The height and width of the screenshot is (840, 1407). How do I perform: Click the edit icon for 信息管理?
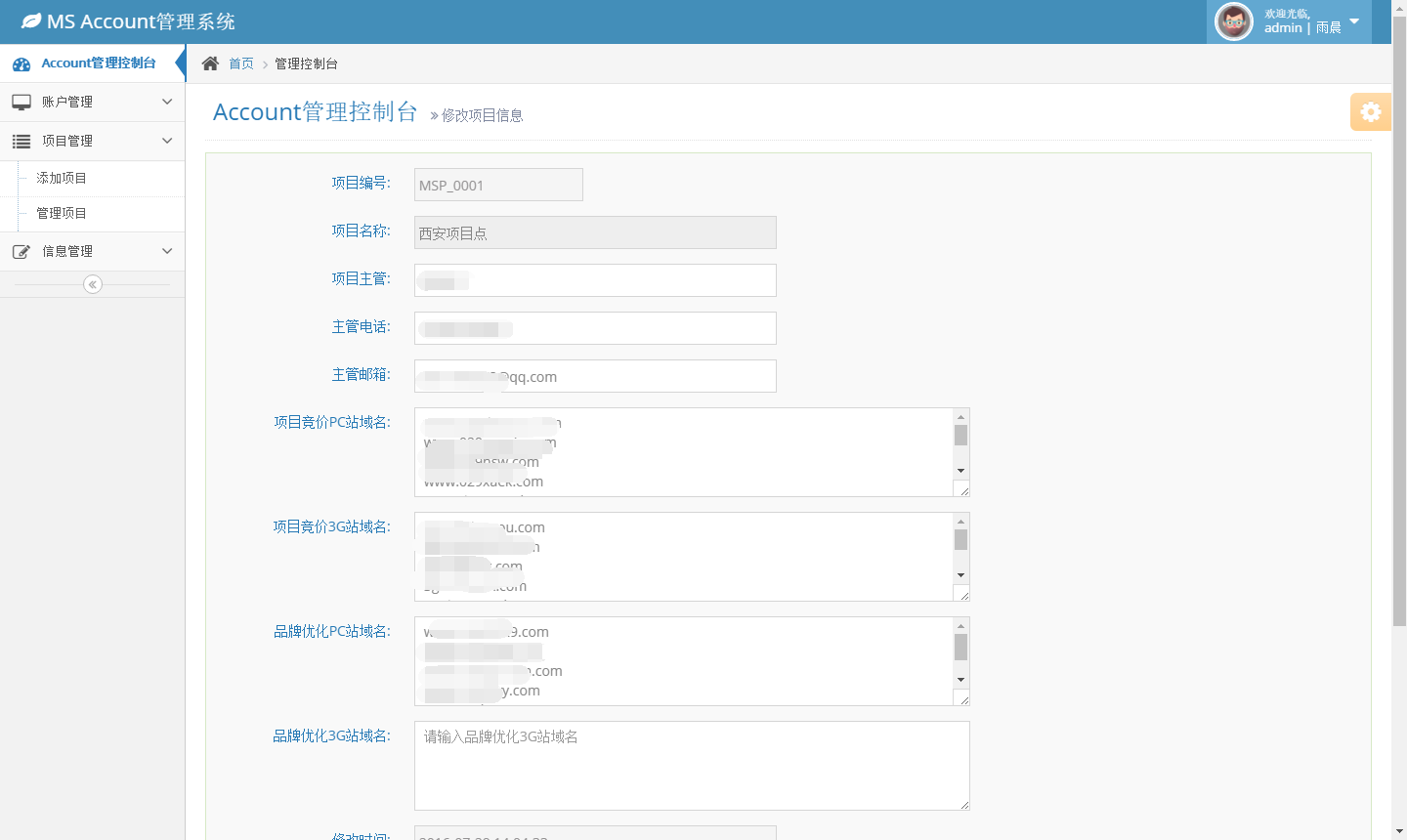click(x=21, y=252)
